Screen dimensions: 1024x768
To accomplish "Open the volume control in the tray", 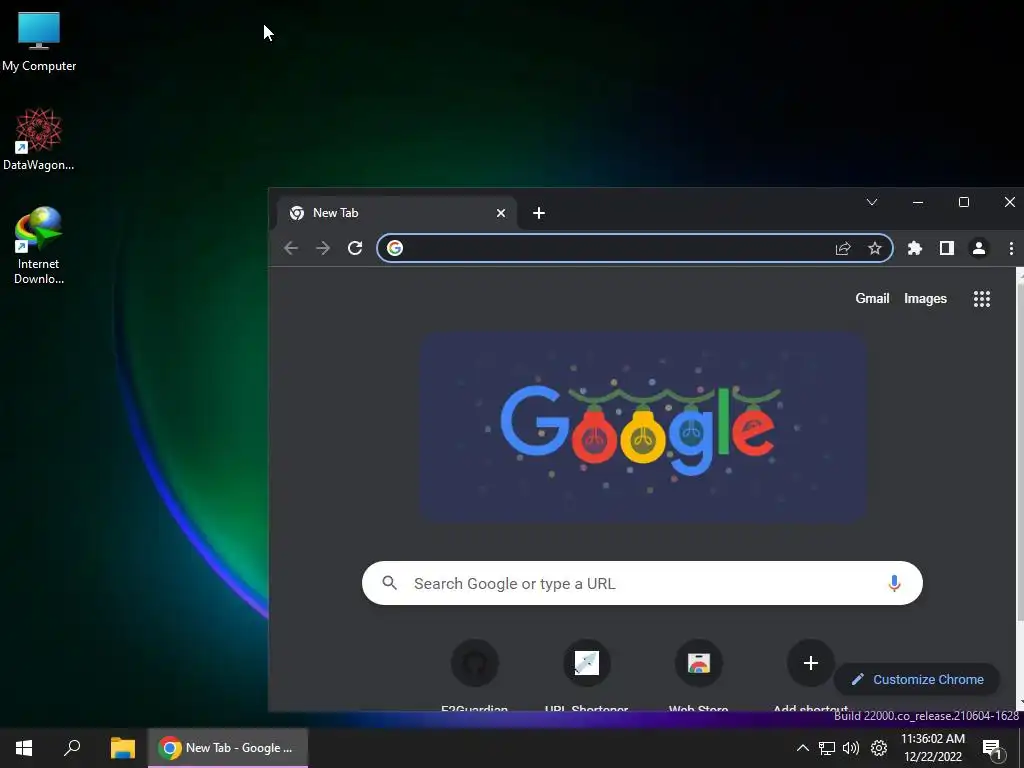I will pyautogui.click(x=851, y=748).
